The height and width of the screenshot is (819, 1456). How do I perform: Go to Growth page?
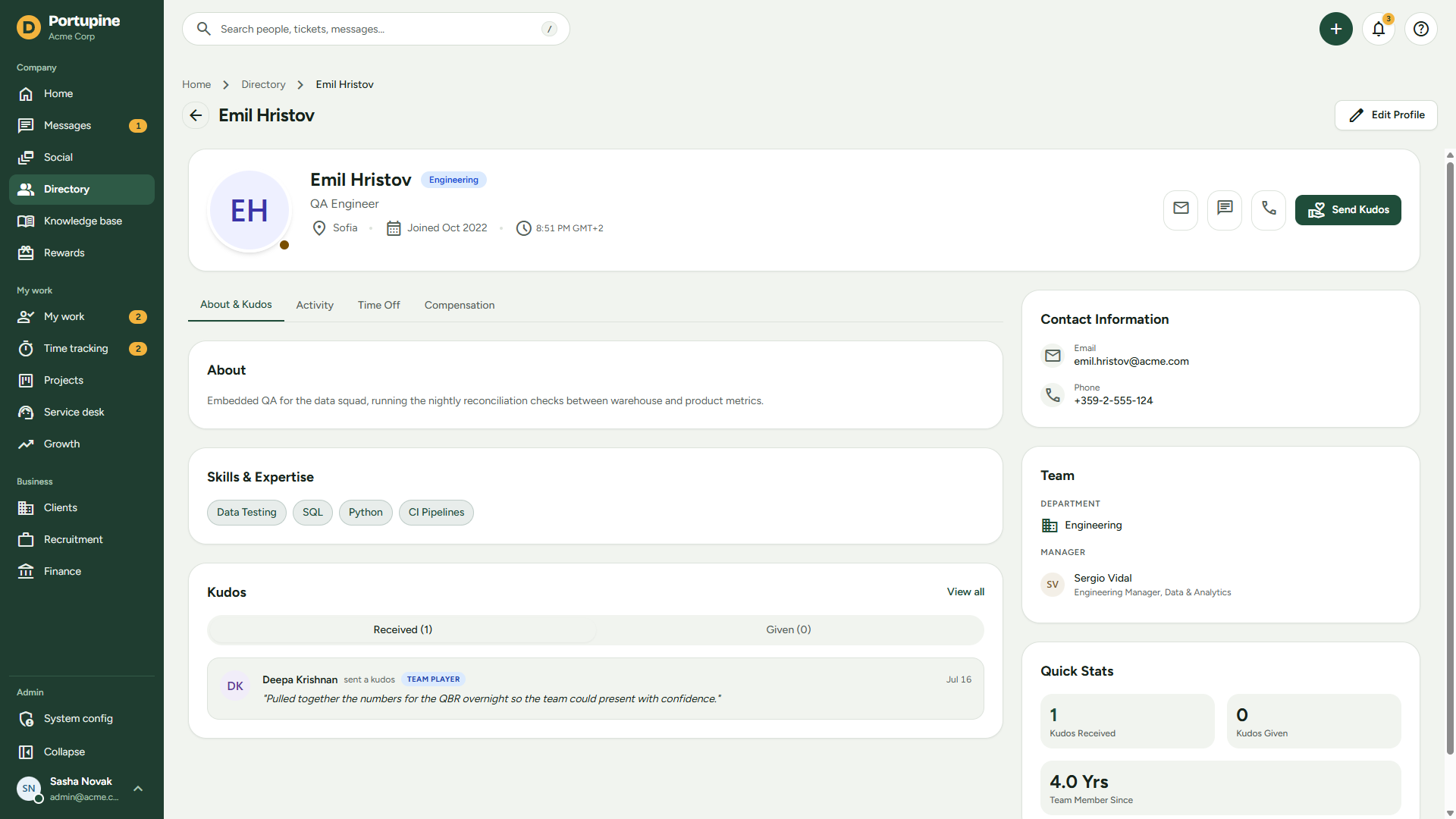[x=82, y=444]
